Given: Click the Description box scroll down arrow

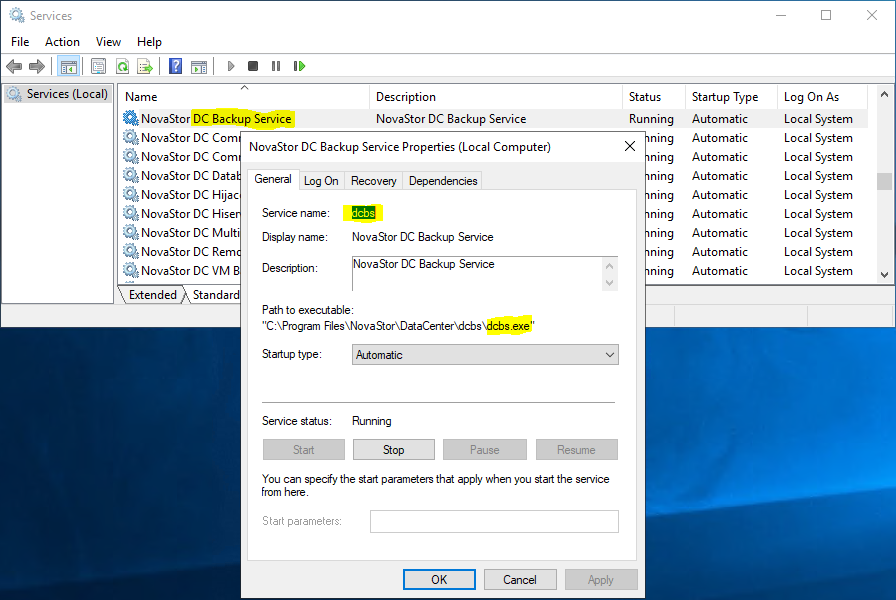Looking at the screenshot, I should point(610,282).
